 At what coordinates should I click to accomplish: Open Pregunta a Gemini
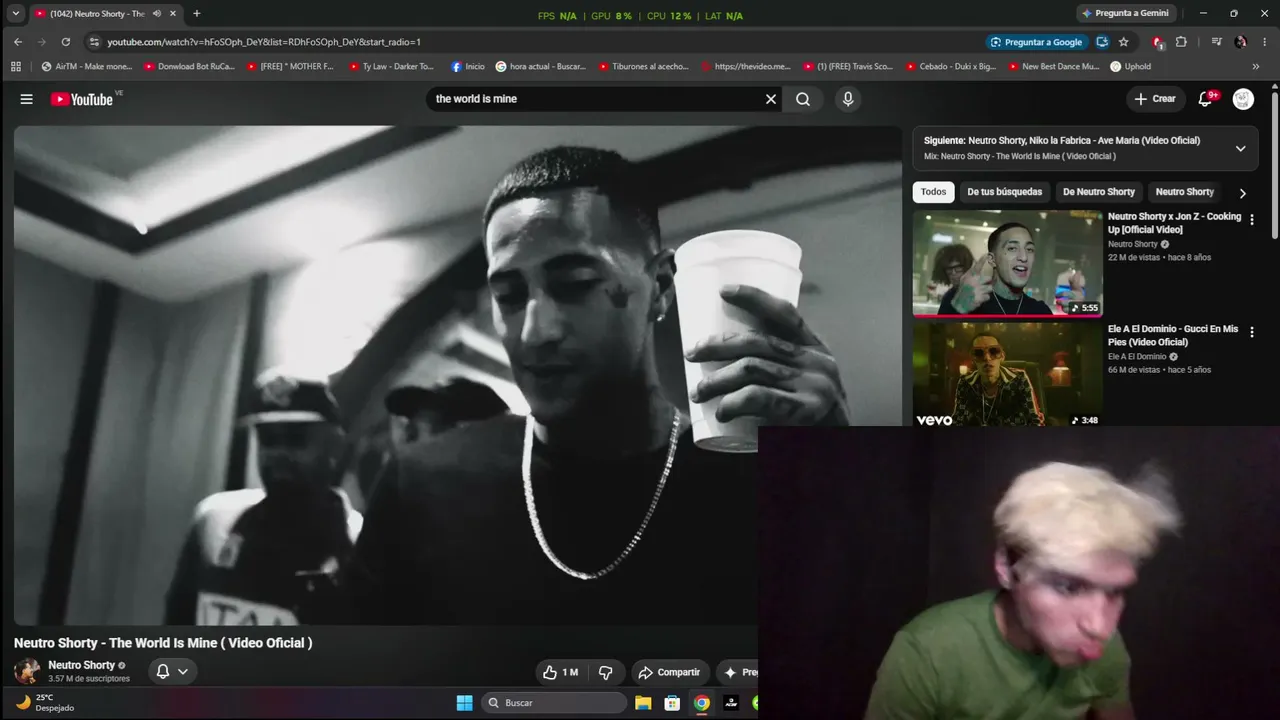[1125, 13]
